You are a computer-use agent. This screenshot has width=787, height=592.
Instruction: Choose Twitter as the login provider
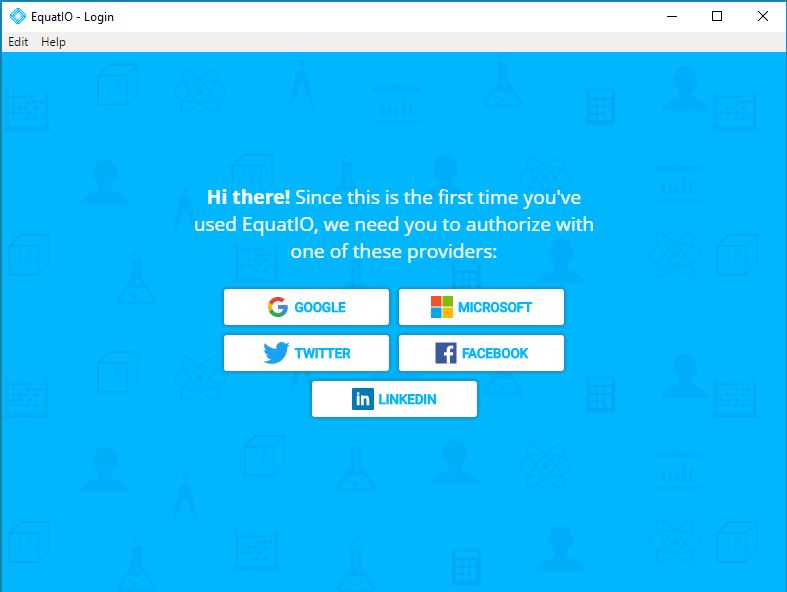point(306,353)
